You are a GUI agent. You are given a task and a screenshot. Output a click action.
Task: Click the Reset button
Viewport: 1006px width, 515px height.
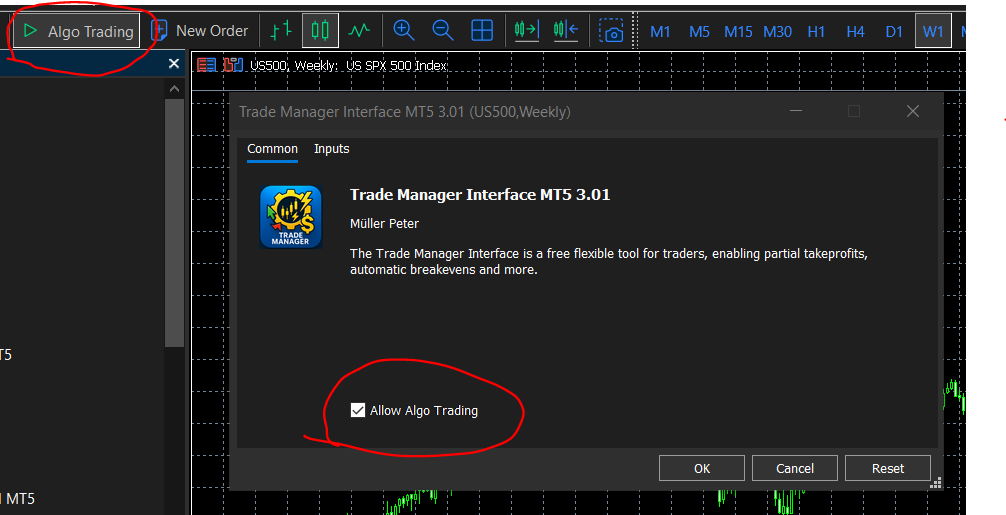point(888,468)
